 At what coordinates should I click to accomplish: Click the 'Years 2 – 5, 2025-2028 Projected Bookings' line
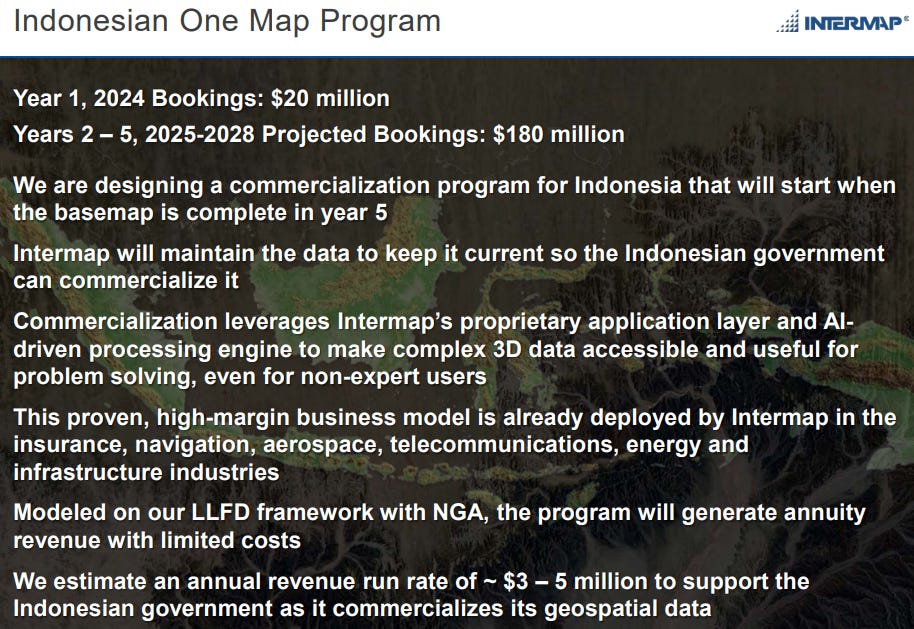tap(318, 135)
